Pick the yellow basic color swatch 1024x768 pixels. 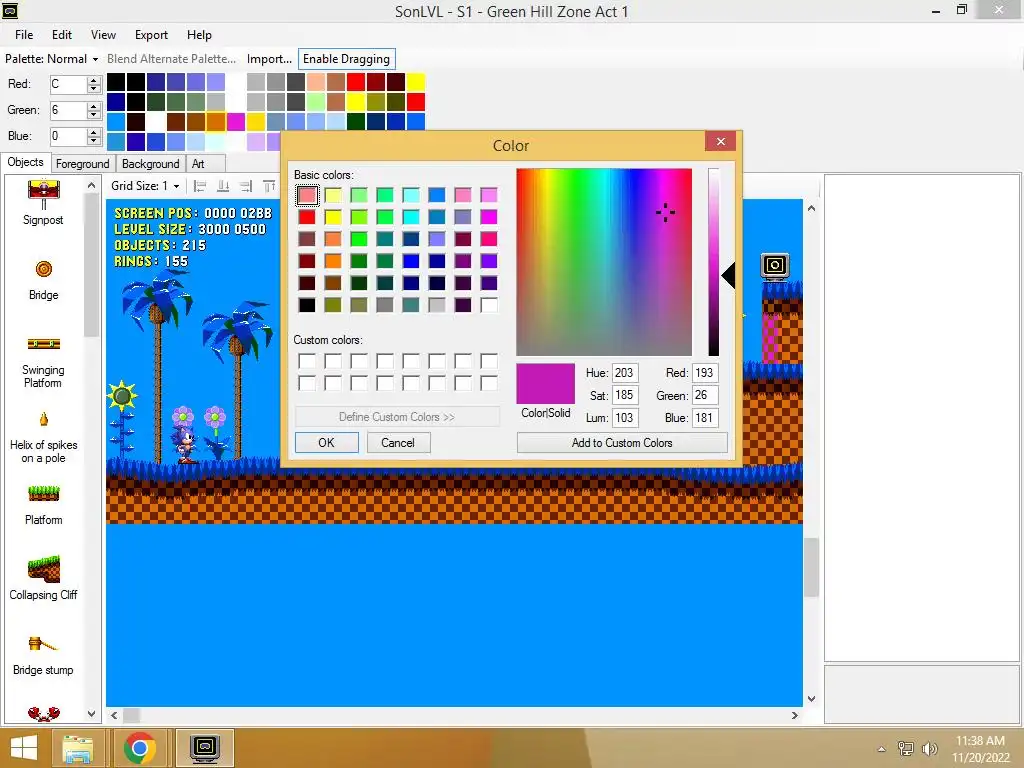(x=333, y=217)
